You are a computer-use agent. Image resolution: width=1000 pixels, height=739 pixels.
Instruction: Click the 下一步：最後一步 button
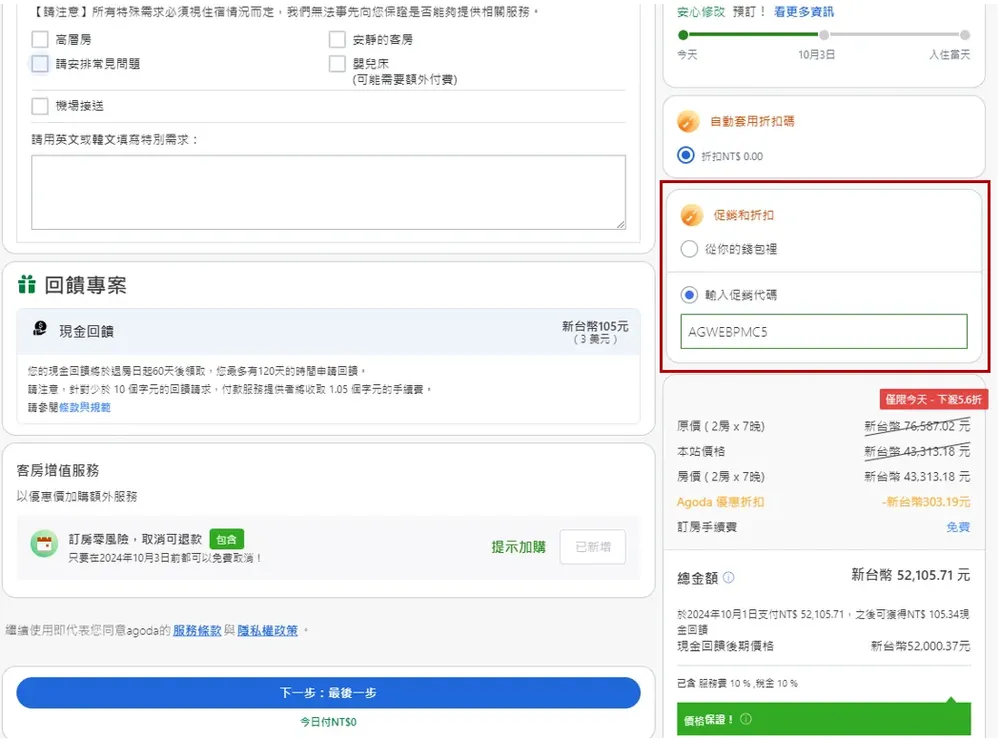[x=328, y=692]
